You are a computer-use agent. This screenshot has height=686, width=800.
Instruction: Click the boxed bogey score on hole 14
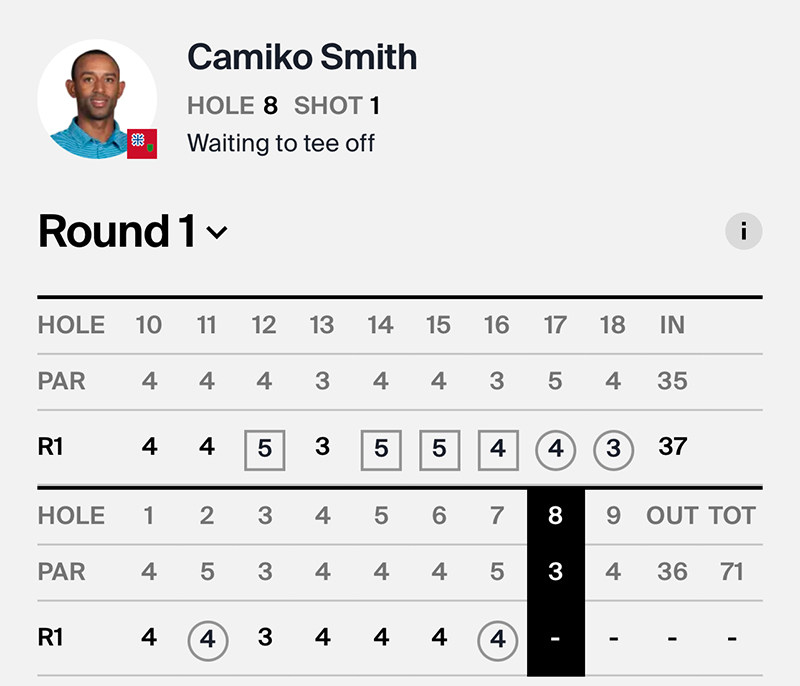point(381,449)
